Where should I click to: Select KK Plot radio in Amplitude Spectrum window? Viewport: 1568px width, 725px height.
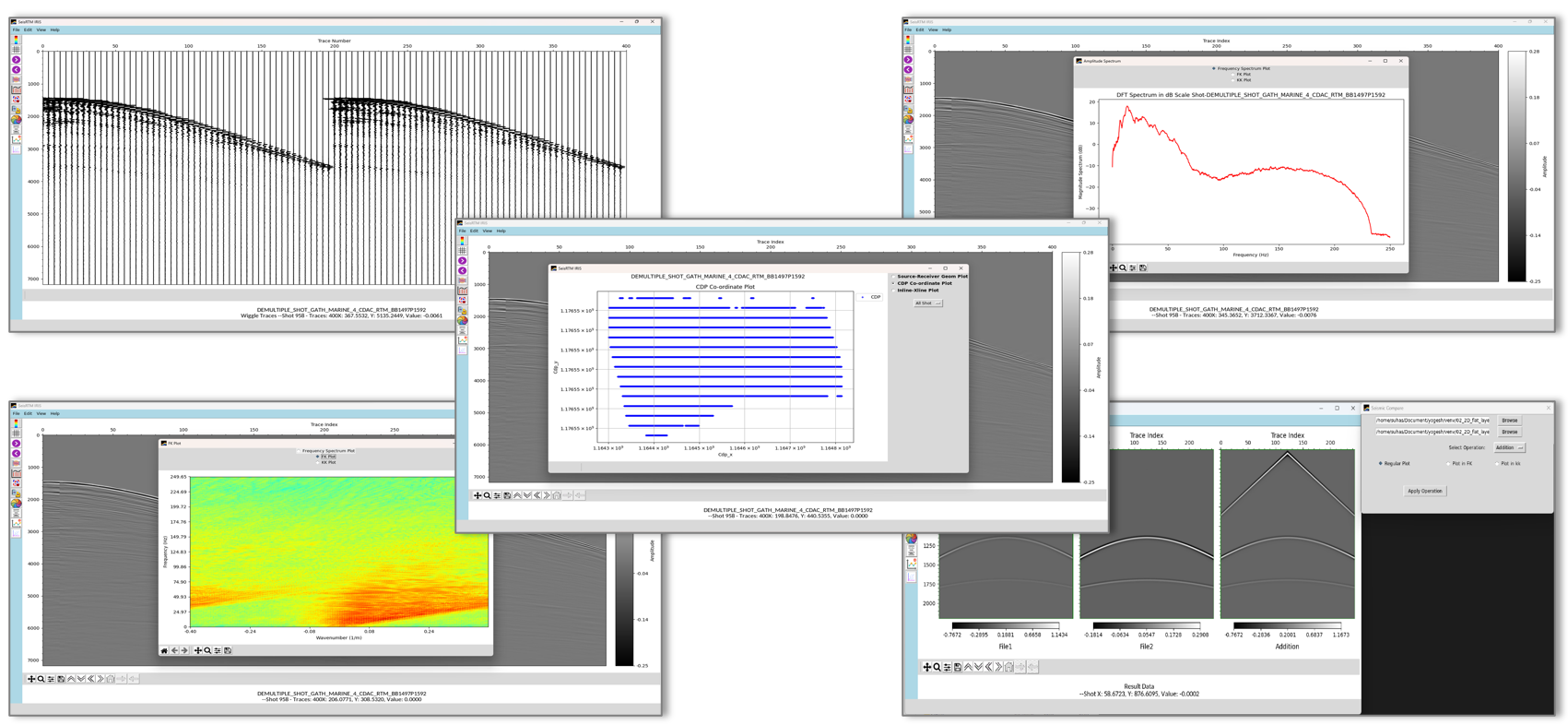(x=1241, y=80)
